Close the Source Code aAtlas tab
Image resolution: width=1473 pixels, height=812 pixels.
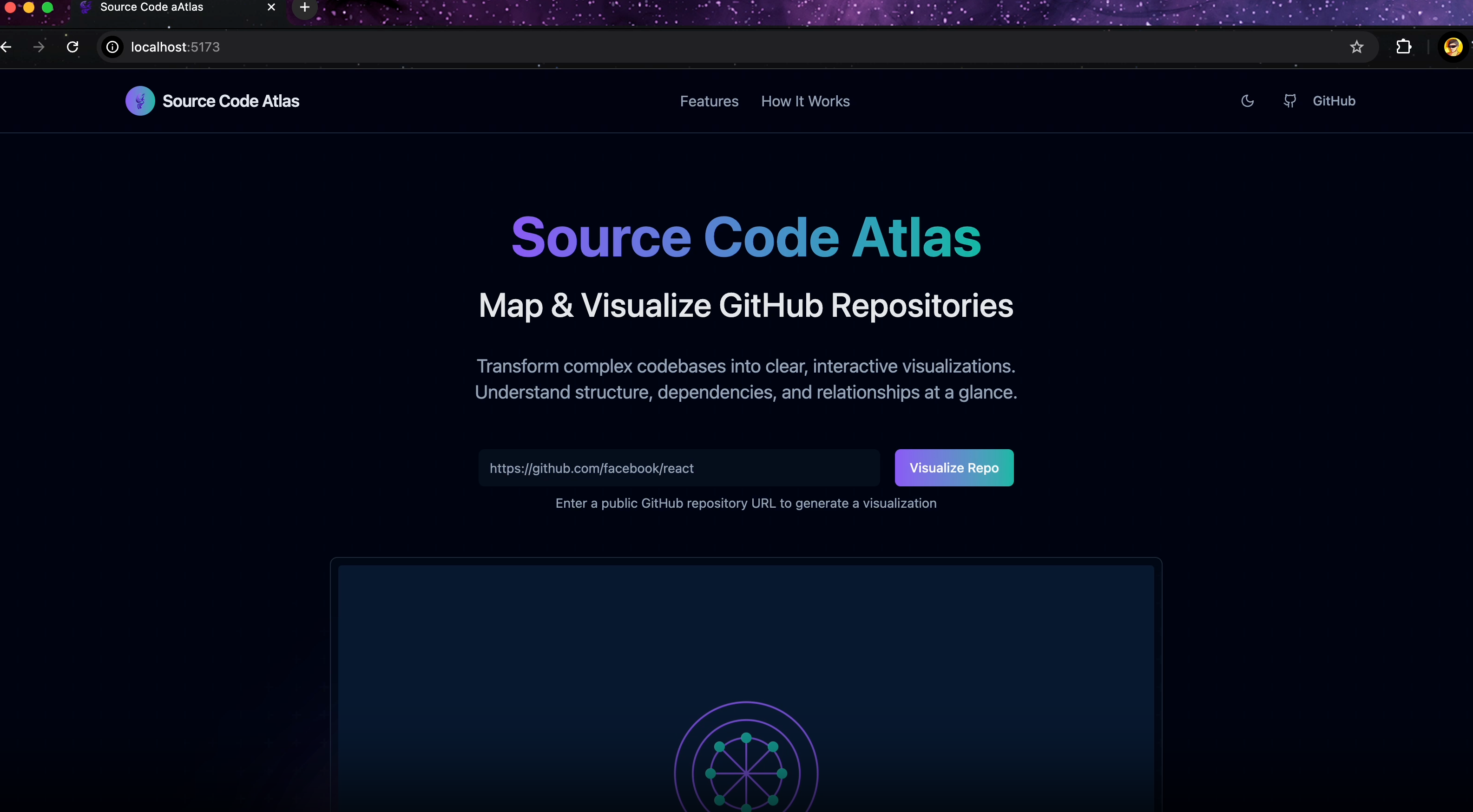pos(272,7)
